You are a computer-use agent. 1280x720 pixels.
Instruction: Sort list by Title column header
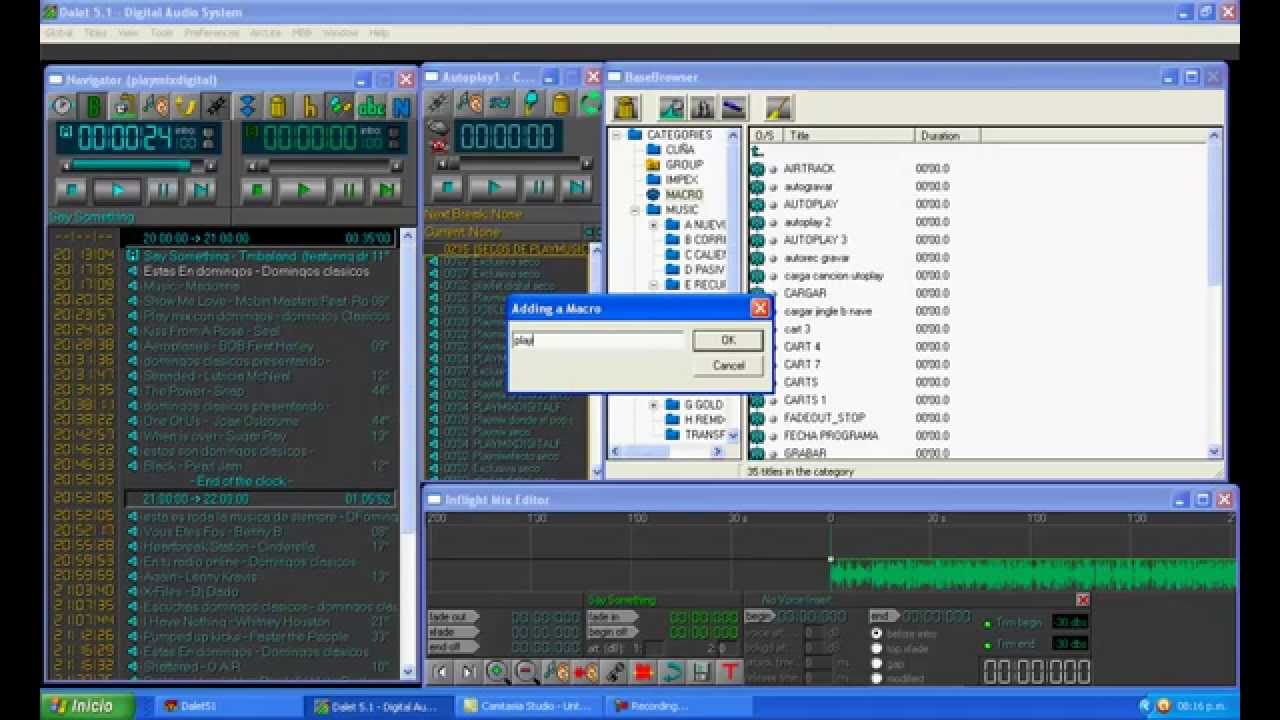(x=848, y=135)
